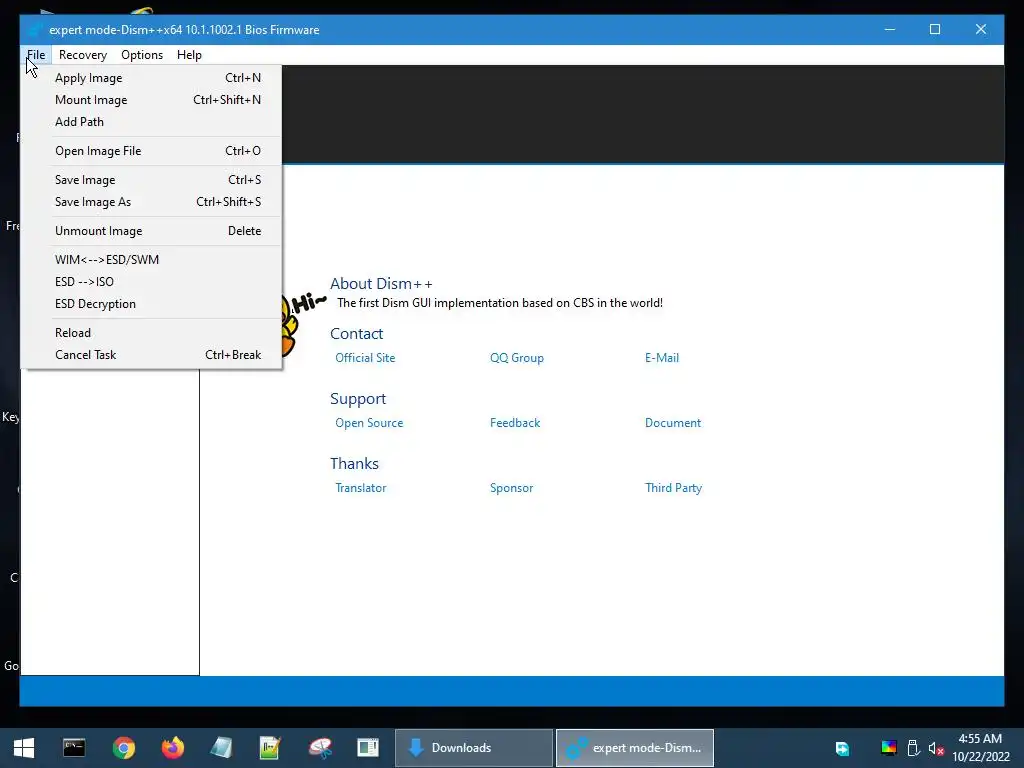Choose WIM<-->ESD/SWM conversion
Screen dimensions: 1024x768
pyautogui.click(x=152, y=259)
